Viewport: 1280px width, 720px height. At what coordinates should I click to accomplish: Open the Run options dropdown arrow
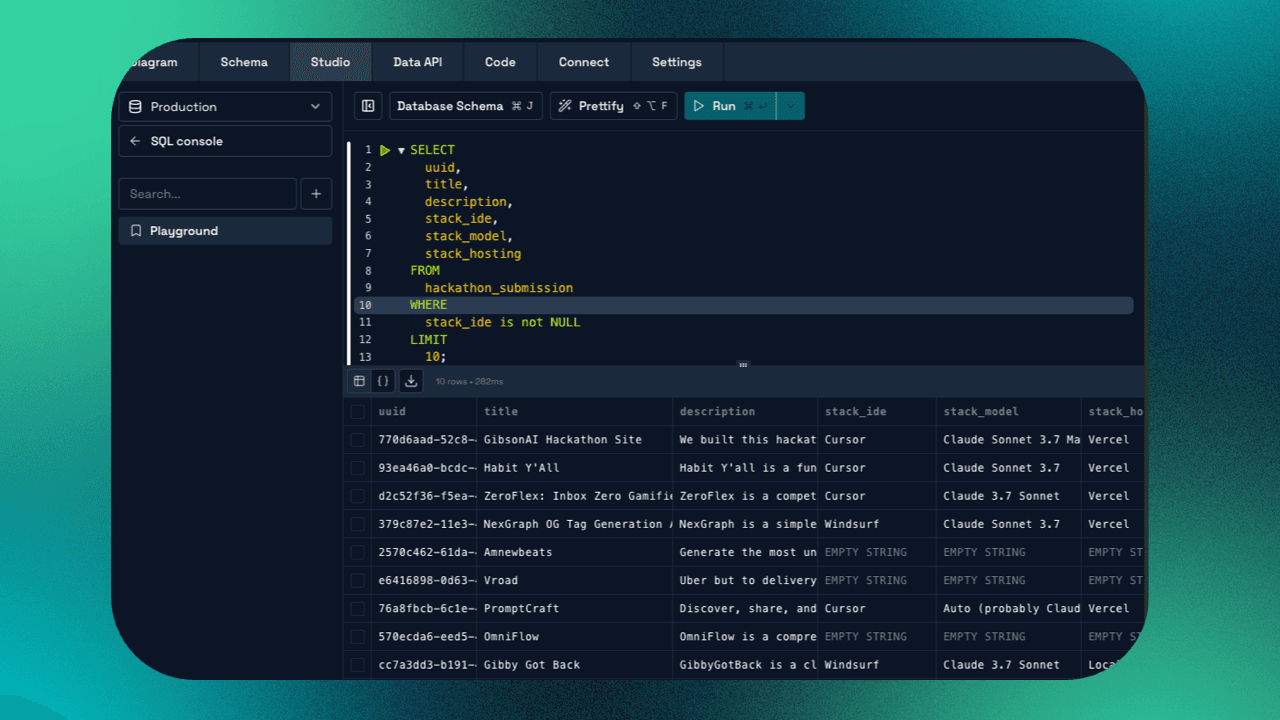click(x=790, y=106)
